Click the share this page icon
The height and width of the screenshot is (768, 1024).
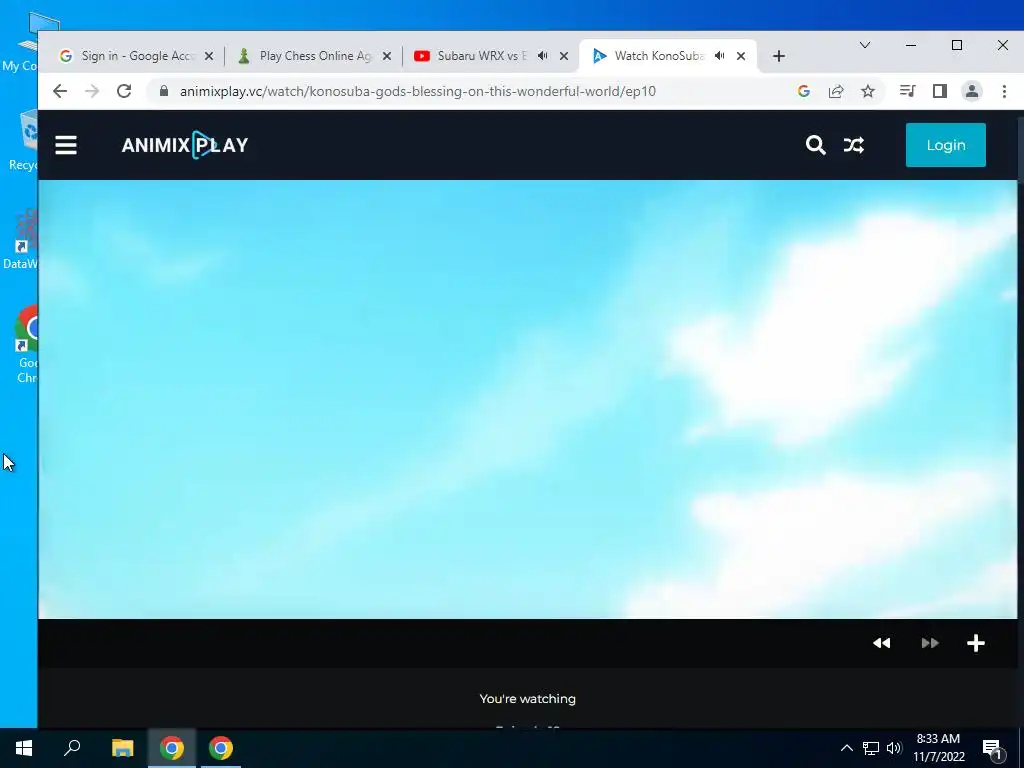tap(836, 91)
